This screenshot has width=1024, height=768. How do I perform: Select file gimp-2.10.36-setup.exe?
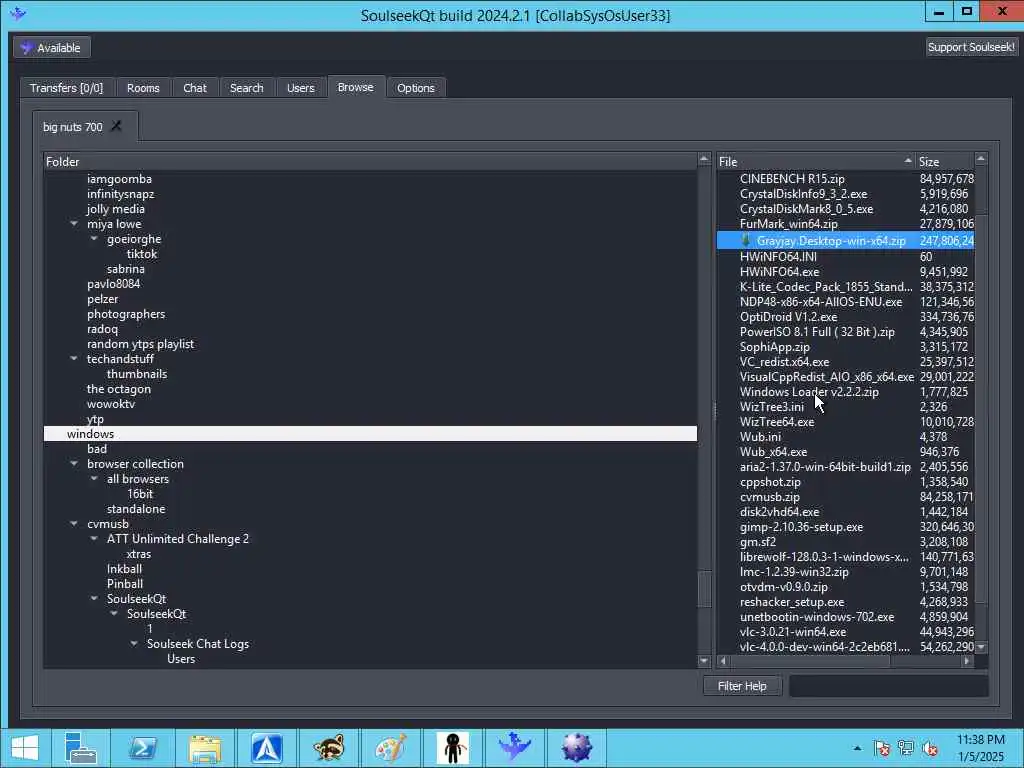coord(801,527)
